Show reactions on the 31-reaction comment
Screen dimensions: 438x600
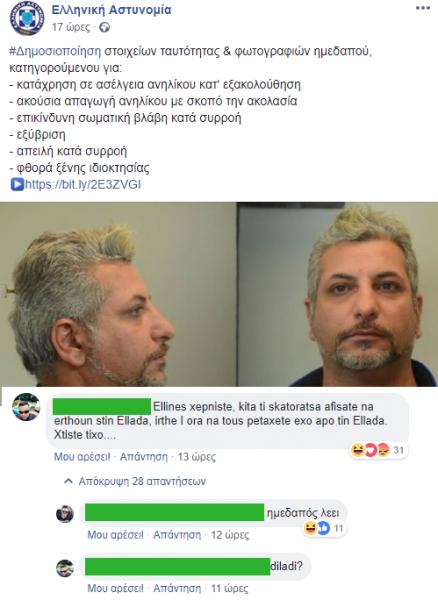[x=378, y=450]
